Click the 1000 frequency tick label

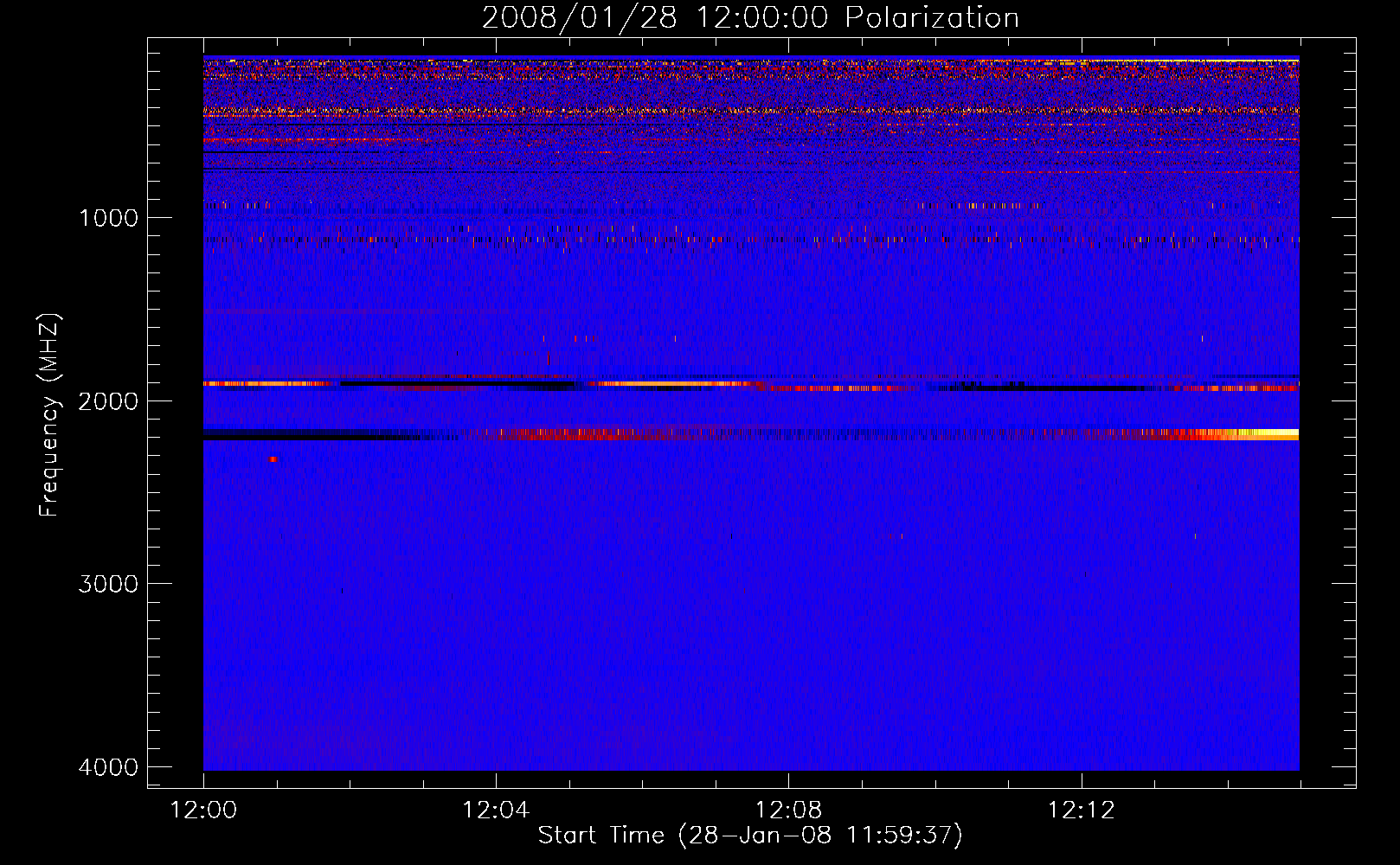point(108,217)
